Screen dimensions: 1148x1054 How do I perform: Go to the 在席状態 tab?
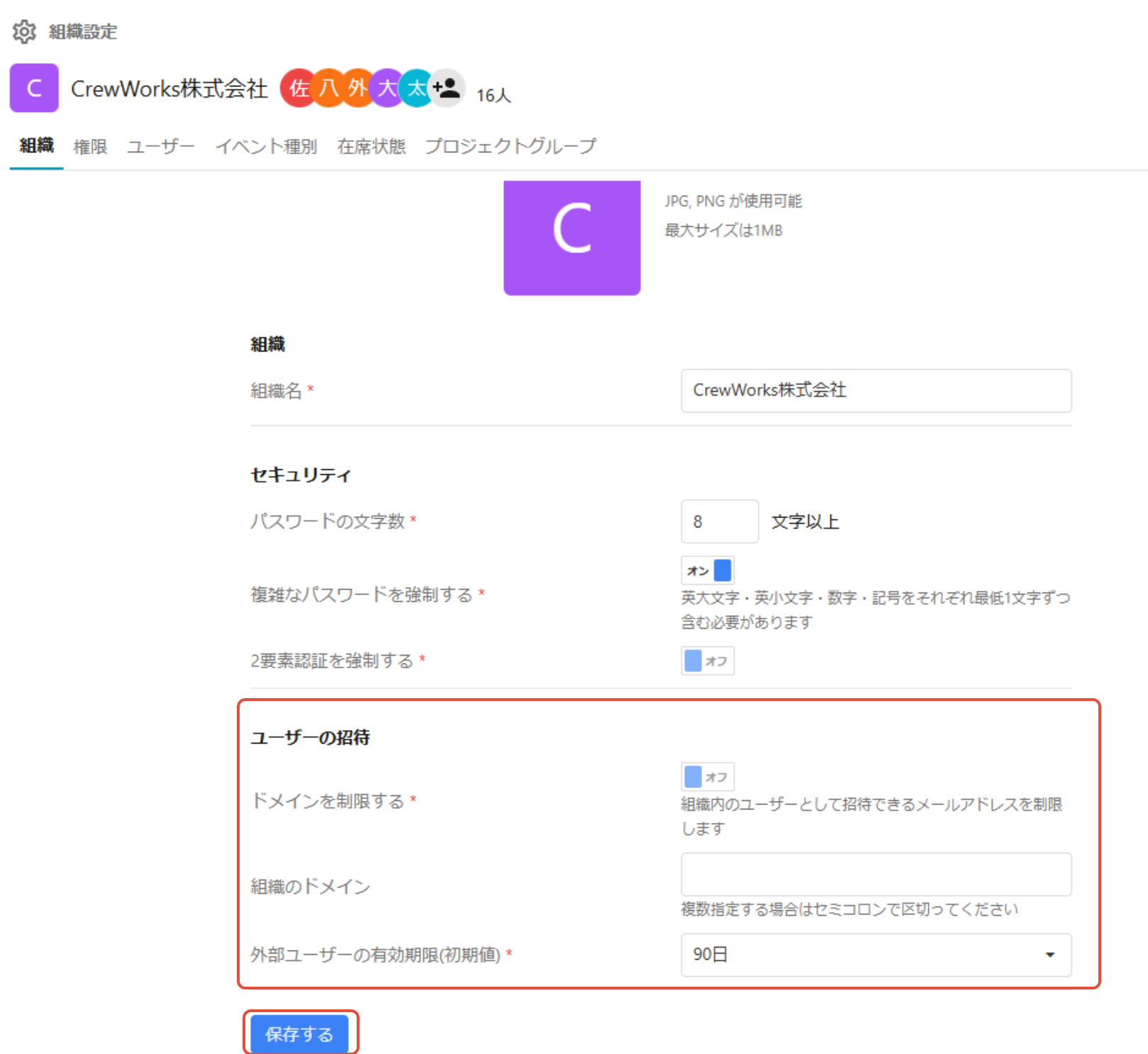372,147
